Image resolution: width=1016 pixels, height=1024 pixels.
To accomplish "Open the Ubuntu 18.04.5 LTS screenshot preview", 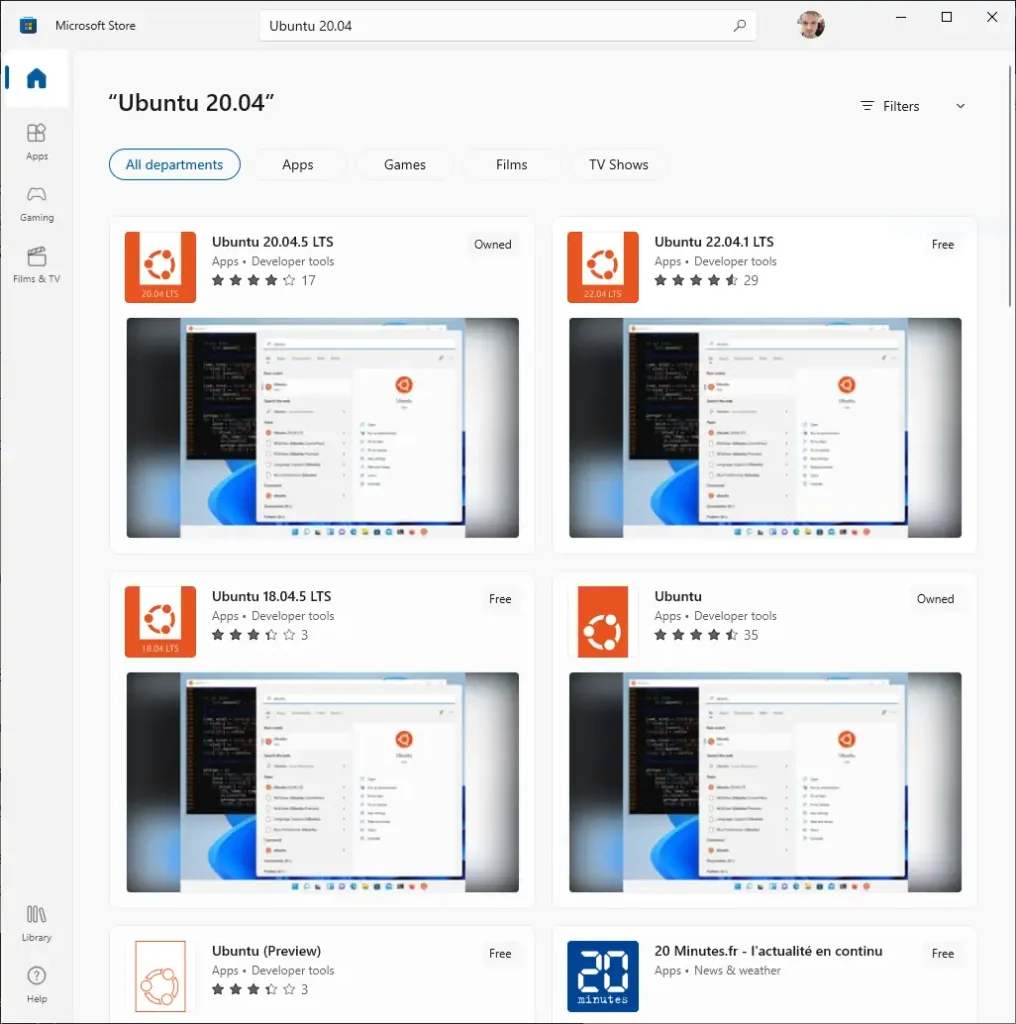I will click(x=323, y=782).
